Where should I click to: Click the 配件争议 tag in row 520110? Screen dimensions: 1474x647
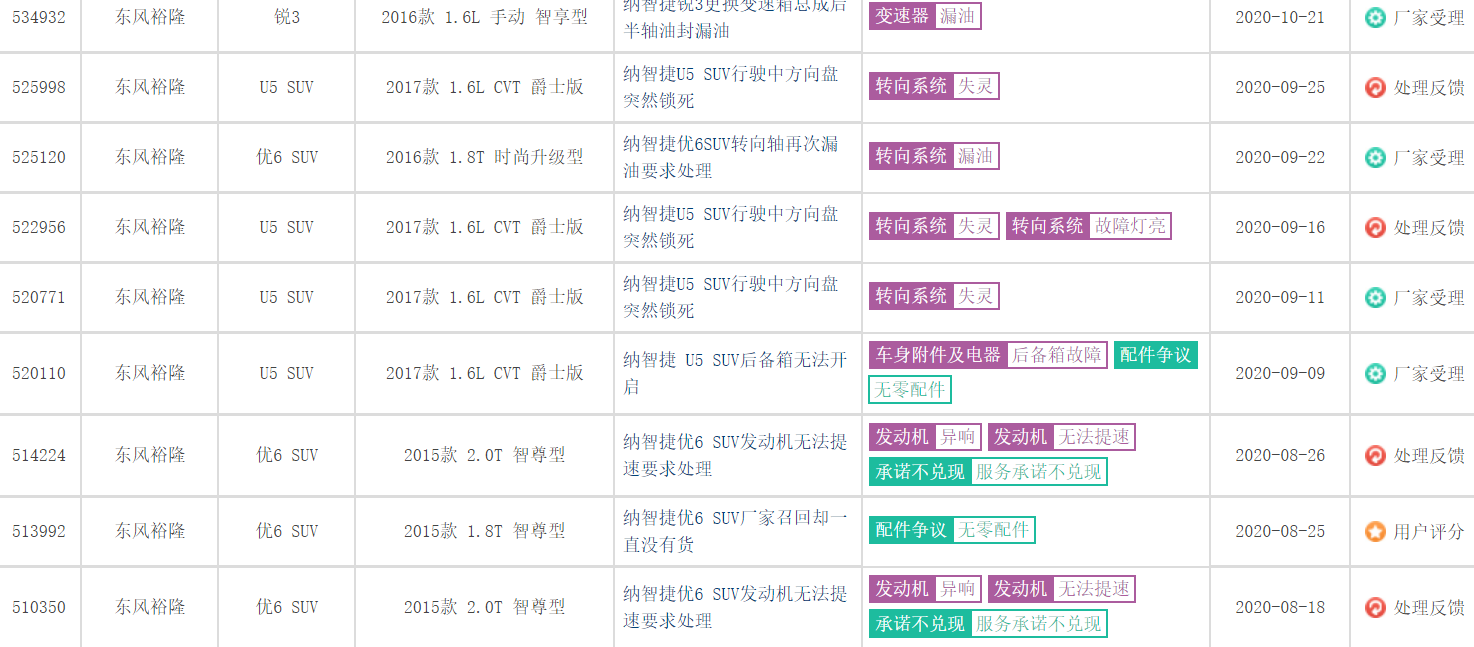pos(1155,355)
